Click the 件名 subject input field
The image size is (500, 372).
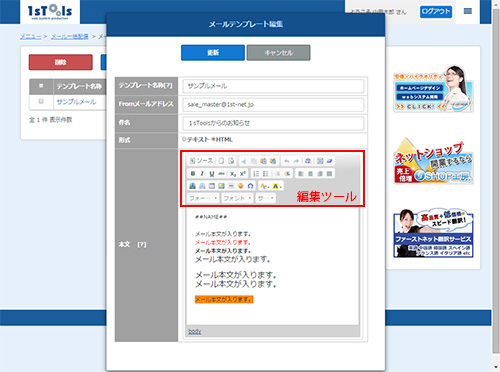273,123
